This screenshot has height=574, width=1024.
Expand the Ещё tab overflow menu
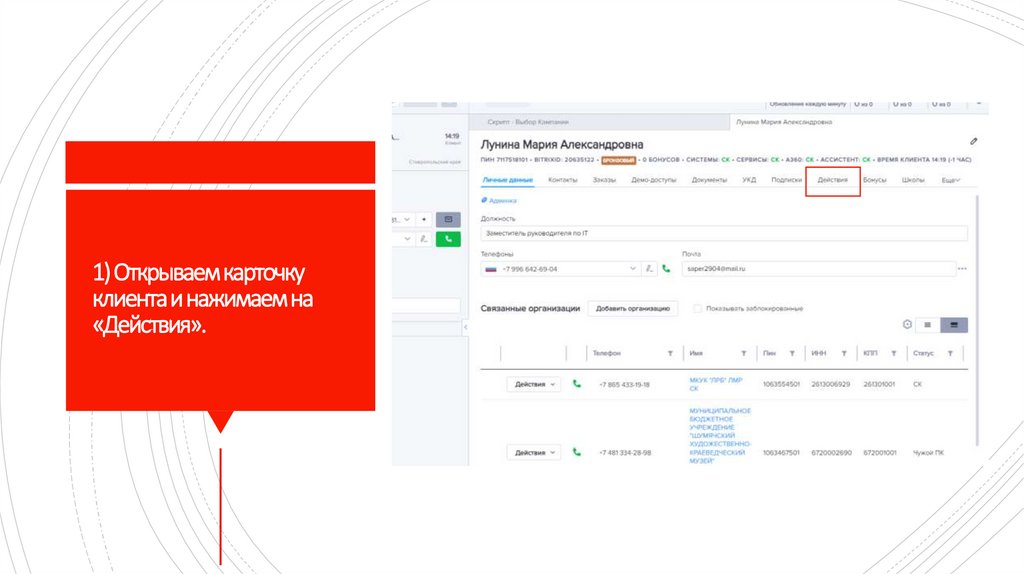pyautogui.click(x=950, y=180)
